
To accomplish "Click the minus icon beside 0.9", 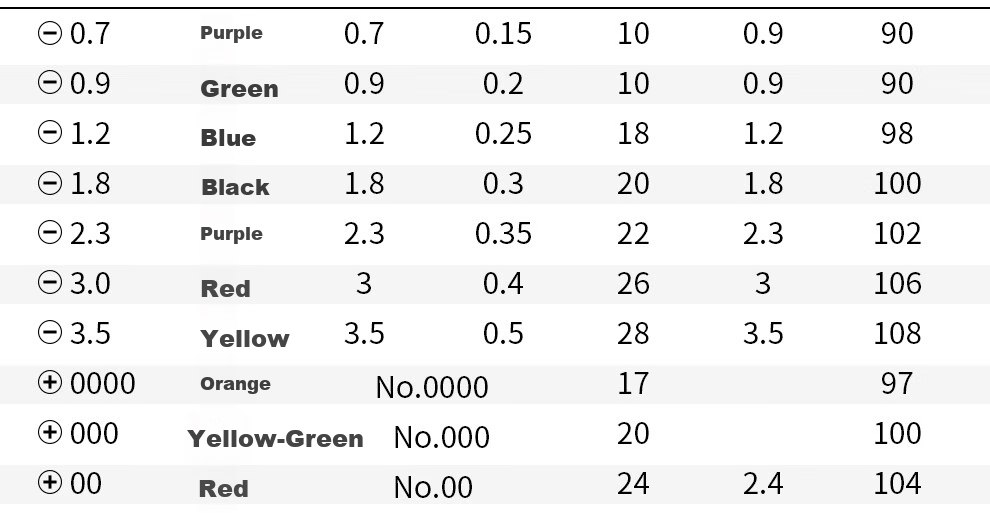I will (x=50, y=82).
